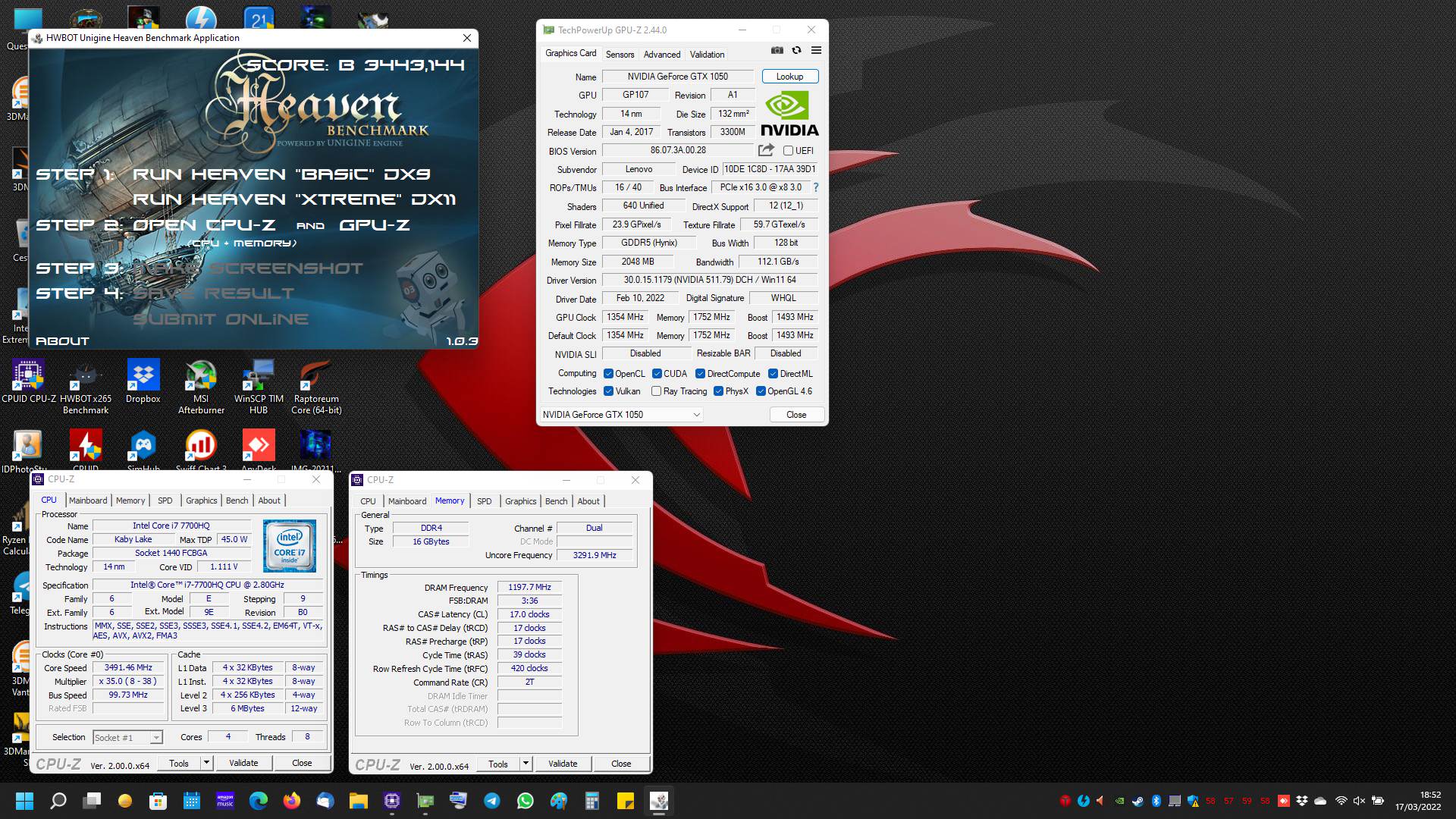Click the Intel Core i7 logo in CPU-Z

coord(290,545)
